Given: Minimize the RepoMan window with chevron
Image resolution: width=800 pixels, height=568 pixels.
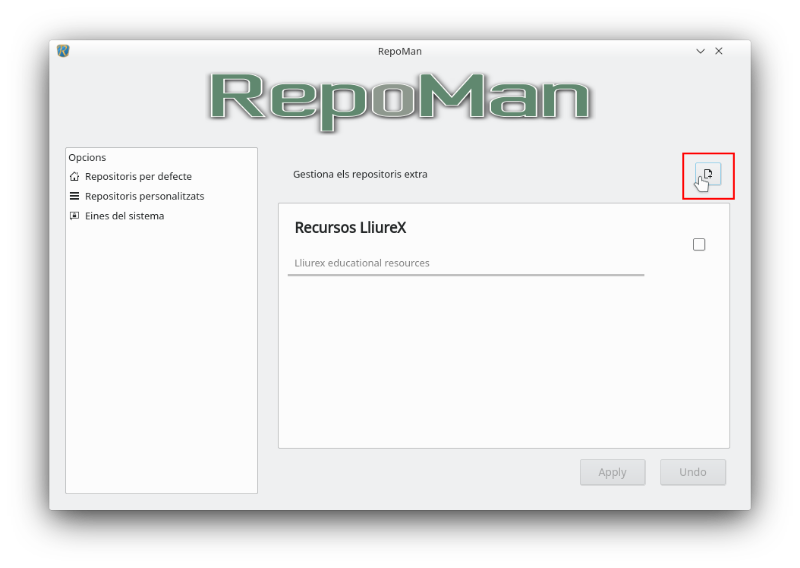Looking at the screenshot, I should pyautogui.click(x=701, y=51).
